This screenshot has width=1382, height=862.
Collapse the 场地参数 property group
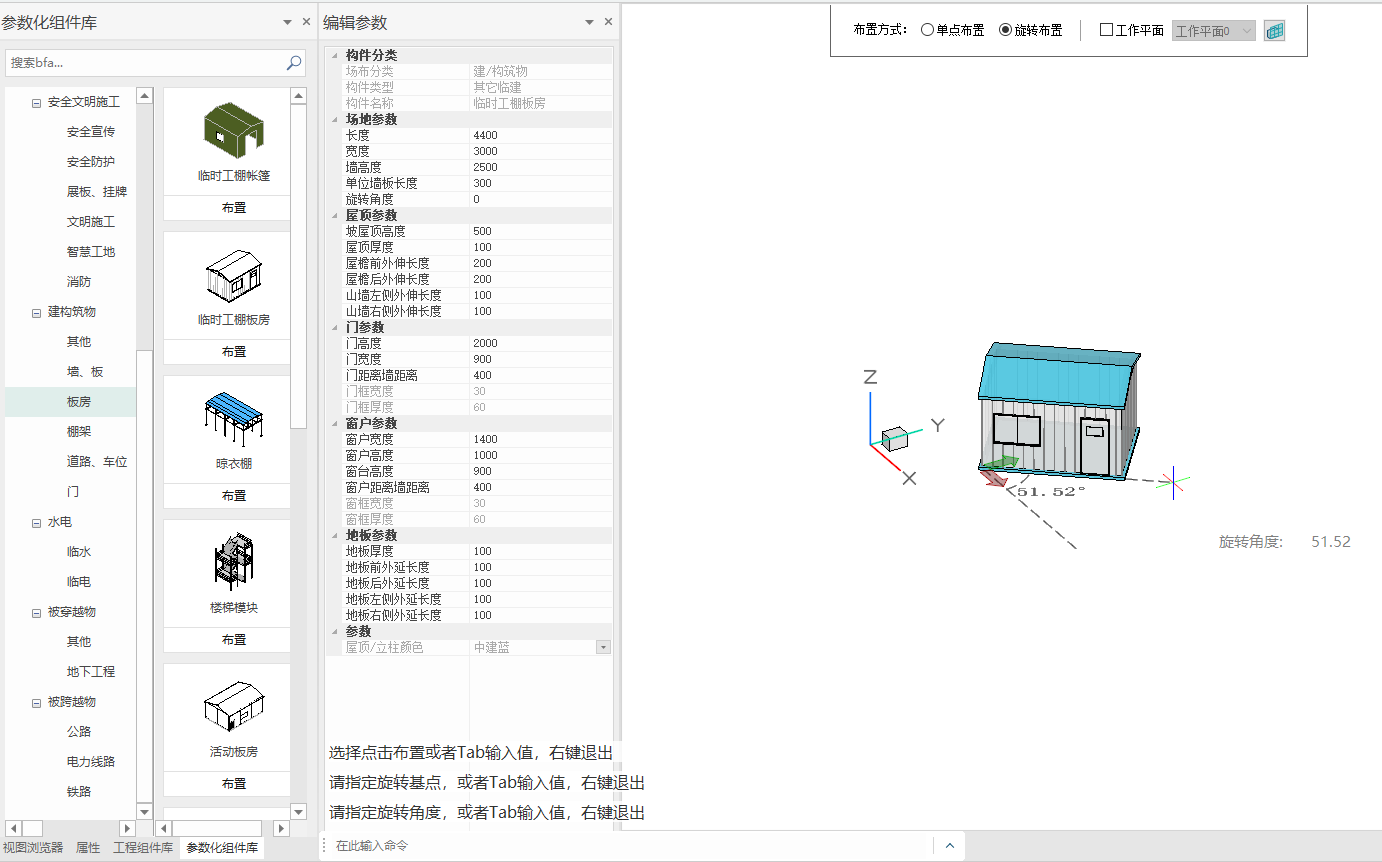[x=334, y=120]
